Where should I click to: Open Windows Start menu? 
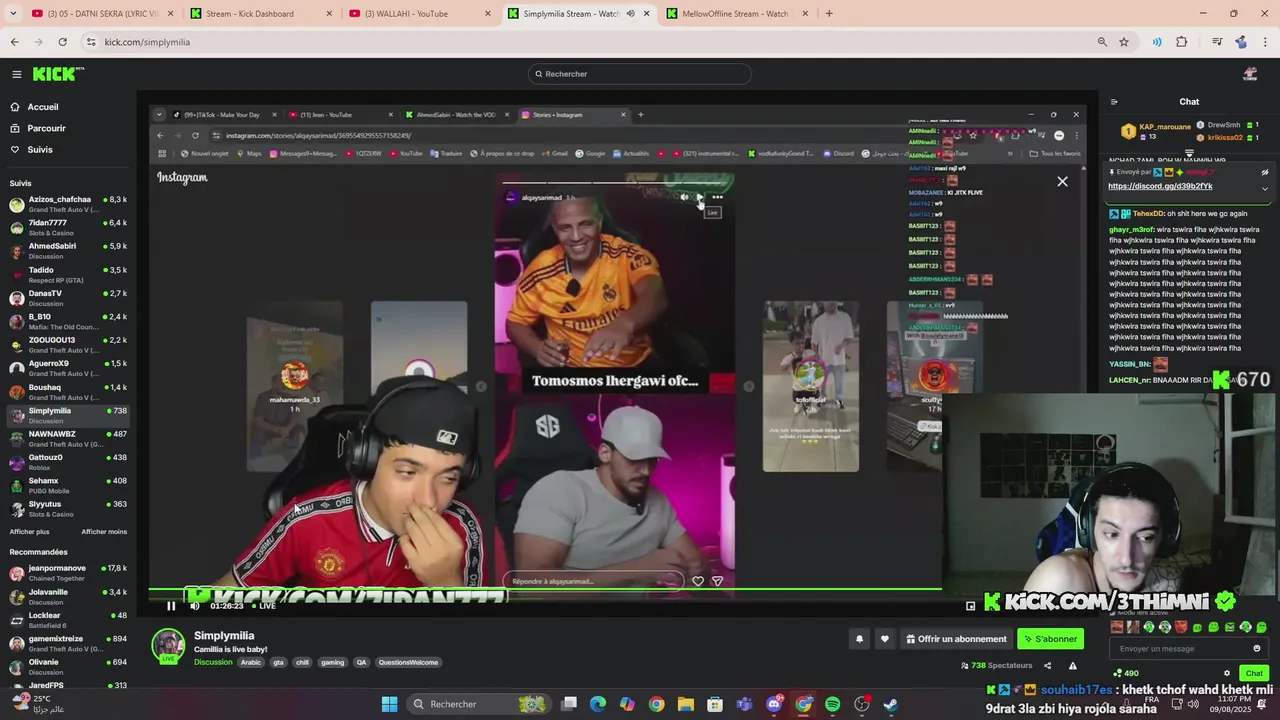point(389,704)
